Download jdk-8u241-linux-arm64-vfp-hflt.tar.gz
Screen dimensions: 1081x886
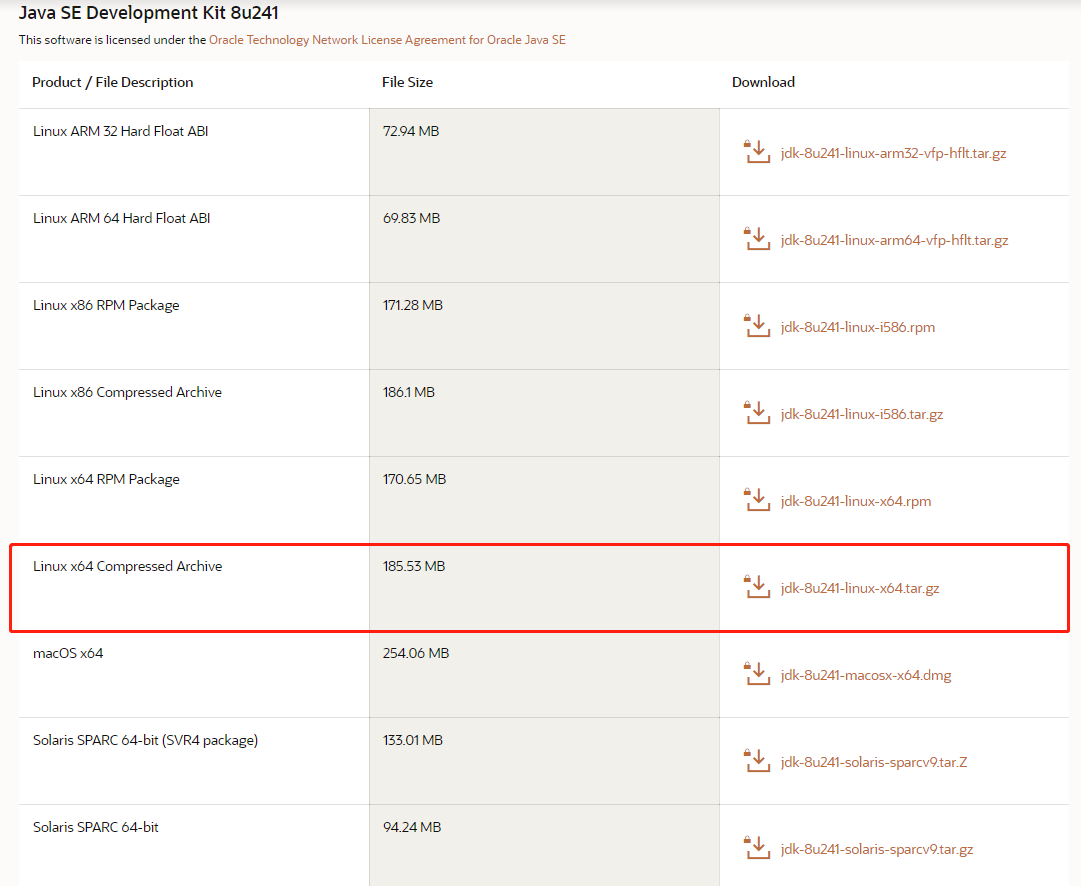894,240
